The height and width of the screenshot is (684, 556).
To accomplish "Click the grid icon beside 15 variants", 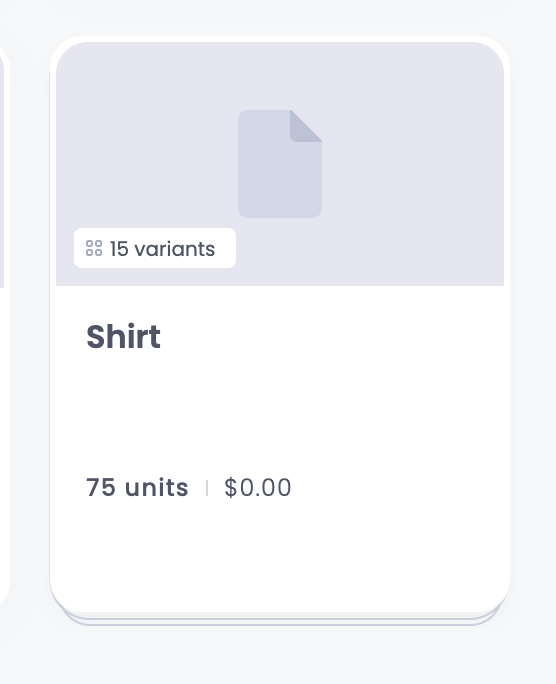I will point(94,248).
